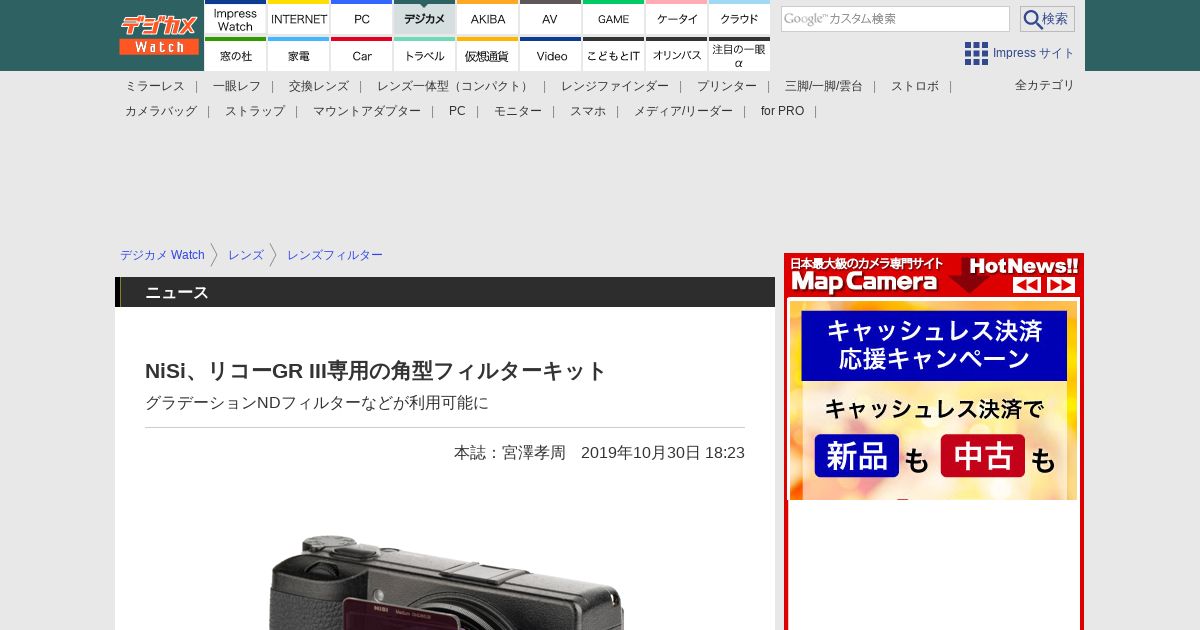Open the 注目の一眼 α tab
1200x630 pixels.
coord(740,54)
